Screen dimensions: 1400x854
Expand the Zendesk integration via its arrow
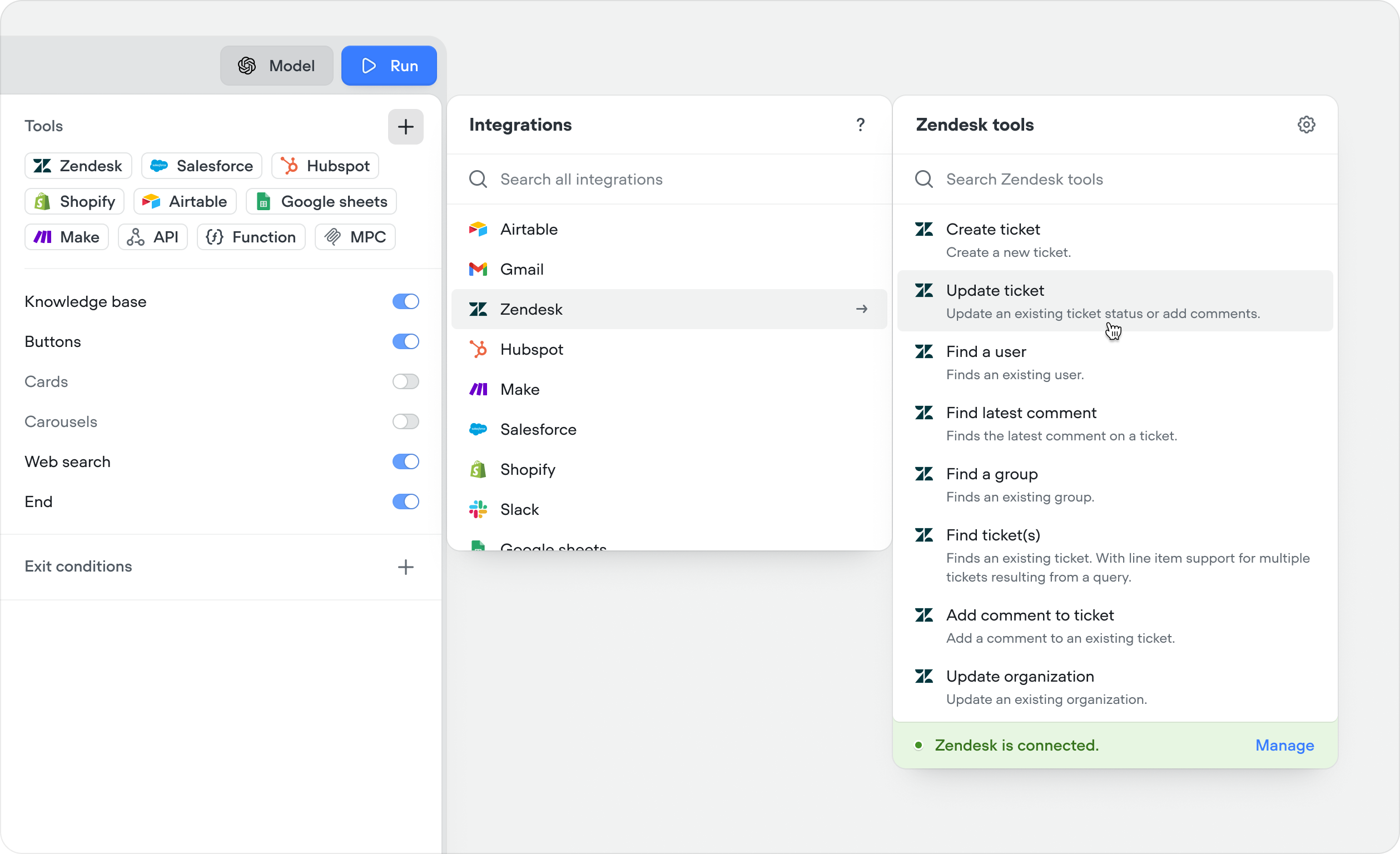(x=861, y=309)
